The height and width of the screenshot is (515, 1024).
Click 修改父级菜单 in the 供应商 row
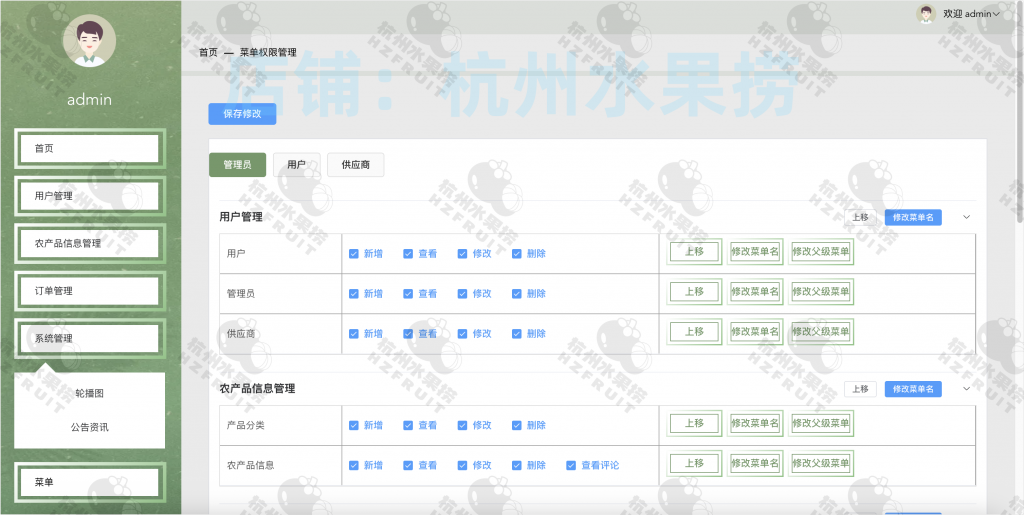(821, 332)
